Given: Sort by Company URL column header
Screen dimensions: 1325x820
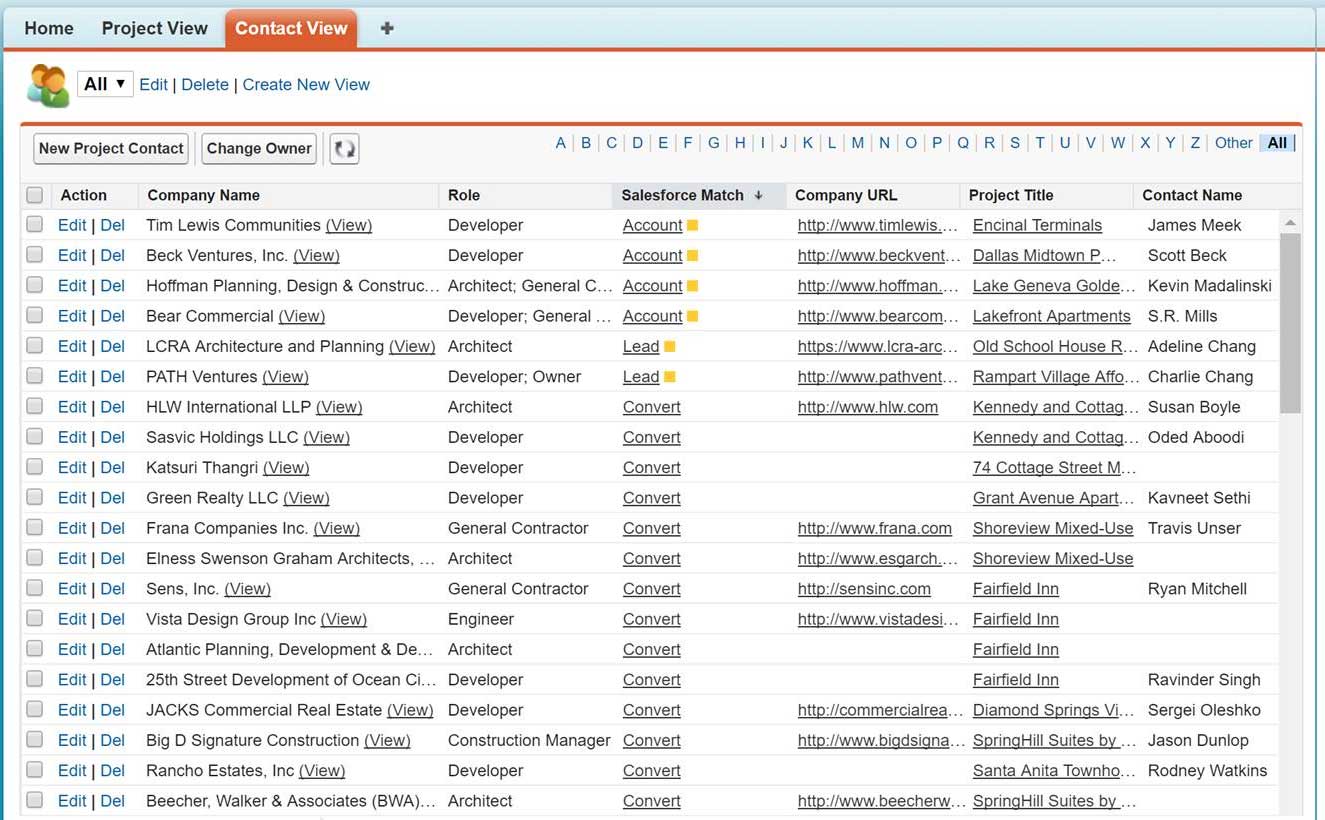Looking at the screenshot, I should point(846,195).
